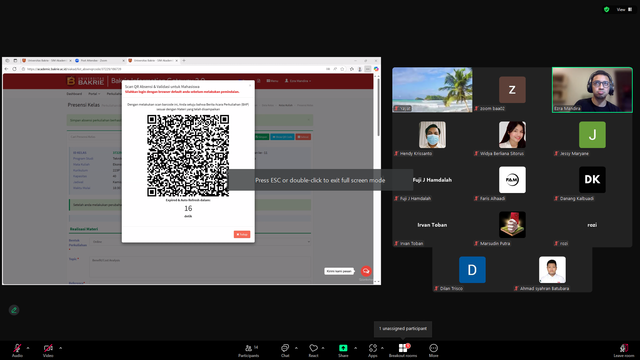Select Ezra Mandira's video tile
640x360 pixels.
point(592,90)
